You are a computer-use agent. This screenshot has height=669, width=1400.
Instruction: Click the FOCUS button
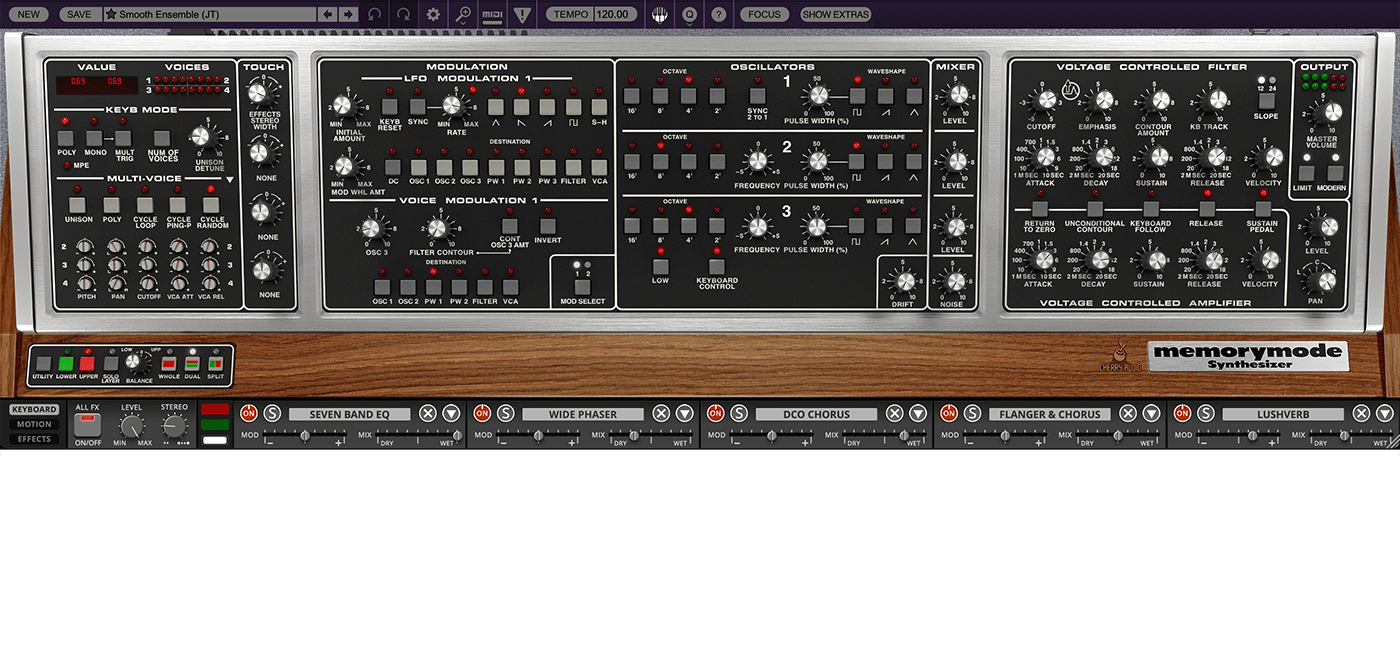pyautogui.click(x=764, y=14)
